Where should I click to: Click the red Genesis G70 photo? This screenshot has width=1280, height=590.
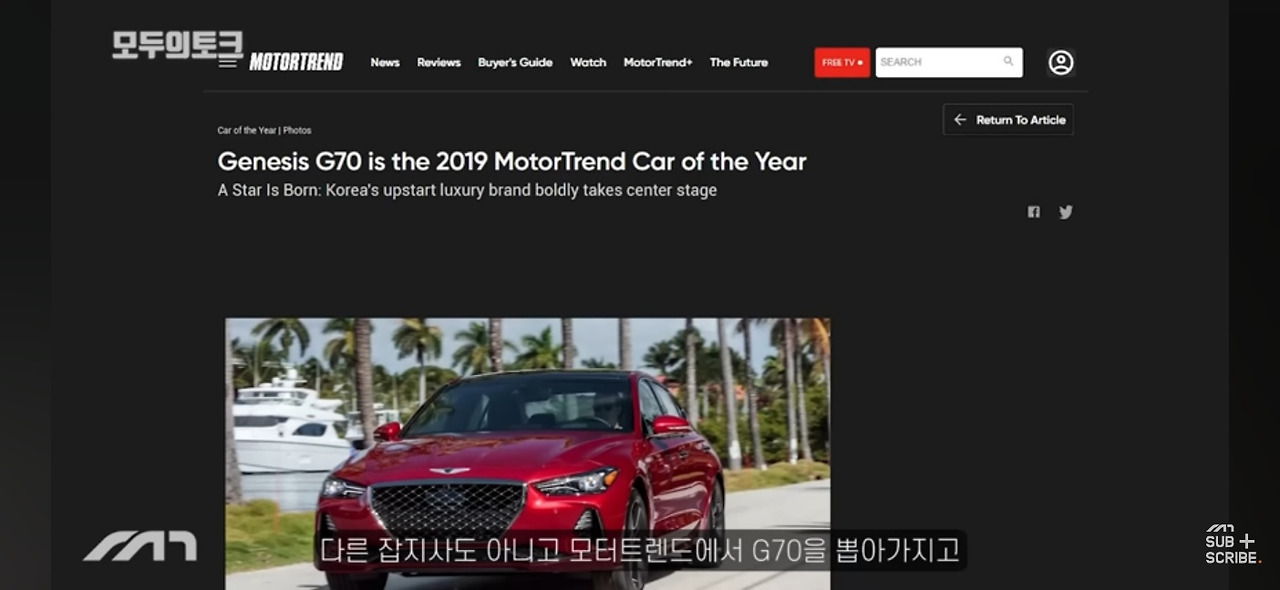527,453
